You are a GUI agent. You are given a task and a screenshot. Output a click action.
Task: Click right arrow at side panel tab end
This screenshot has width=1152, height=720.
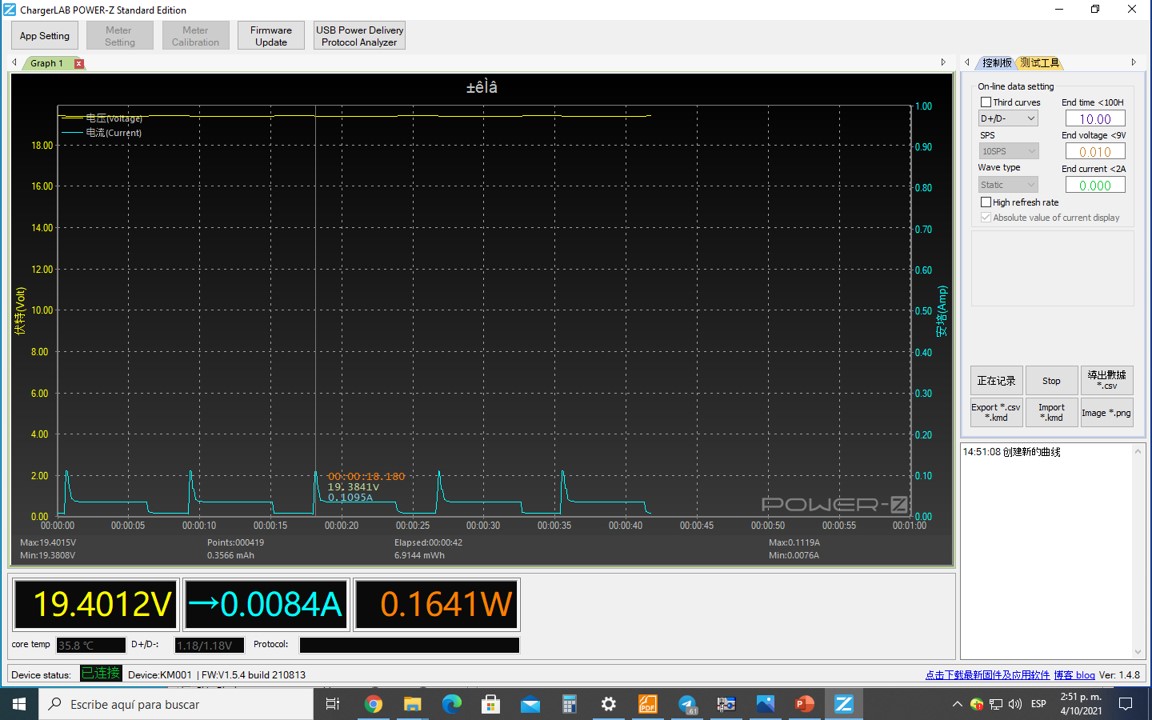[1134, 62]
